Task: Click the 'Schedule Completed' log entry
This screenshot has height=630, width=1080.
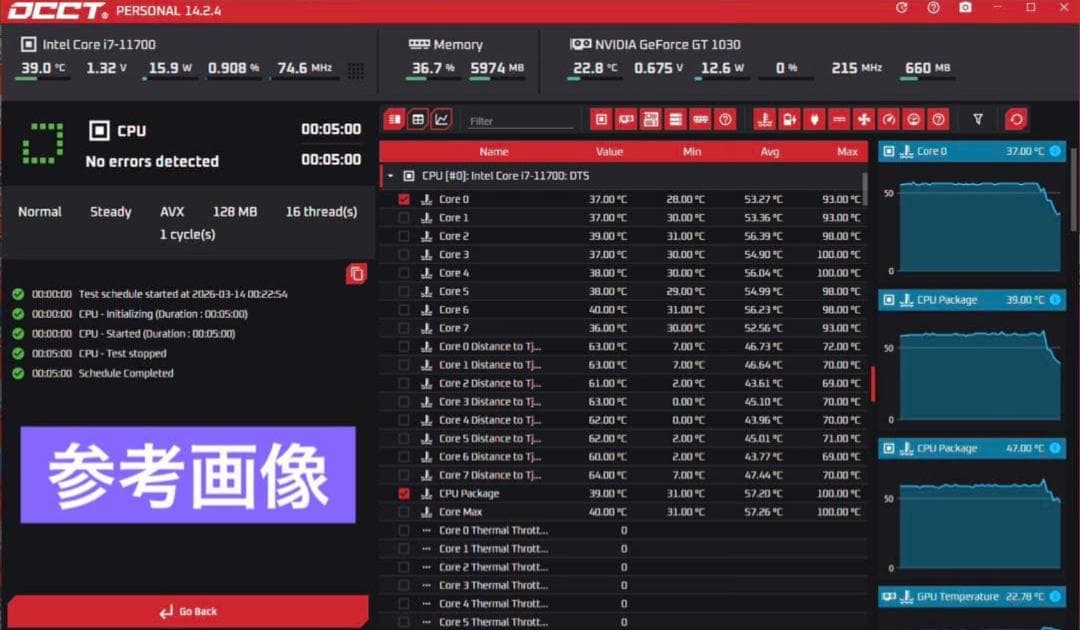Action: 126,373
